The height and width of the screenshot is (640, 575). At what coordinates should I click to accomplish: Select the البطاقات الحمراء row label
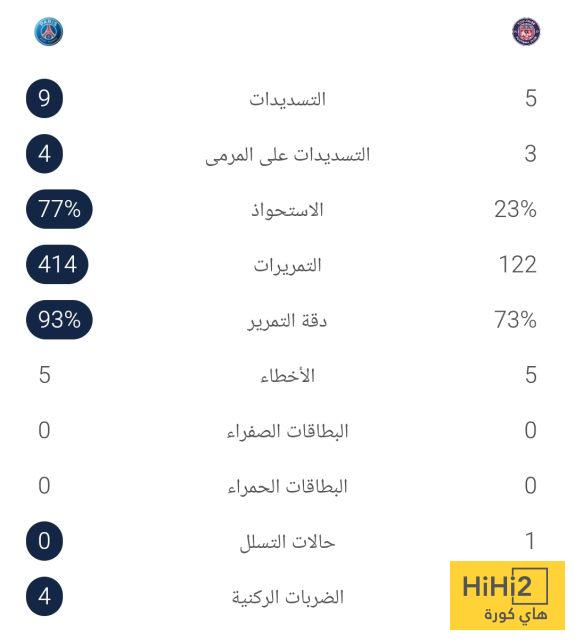click(287, 486)
